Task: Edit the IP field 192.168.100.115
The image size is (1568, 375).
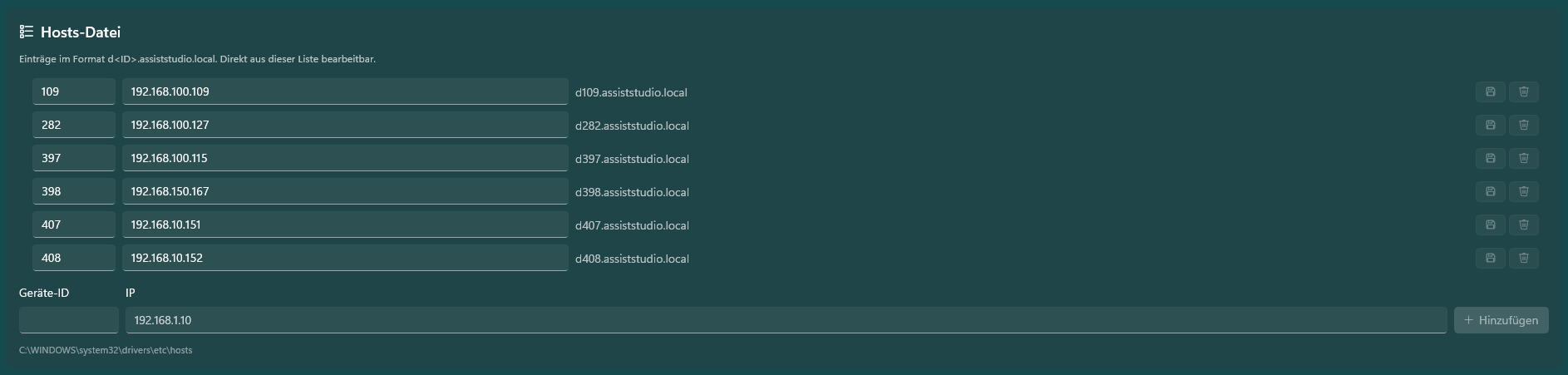Action: (x=345, y=158)
